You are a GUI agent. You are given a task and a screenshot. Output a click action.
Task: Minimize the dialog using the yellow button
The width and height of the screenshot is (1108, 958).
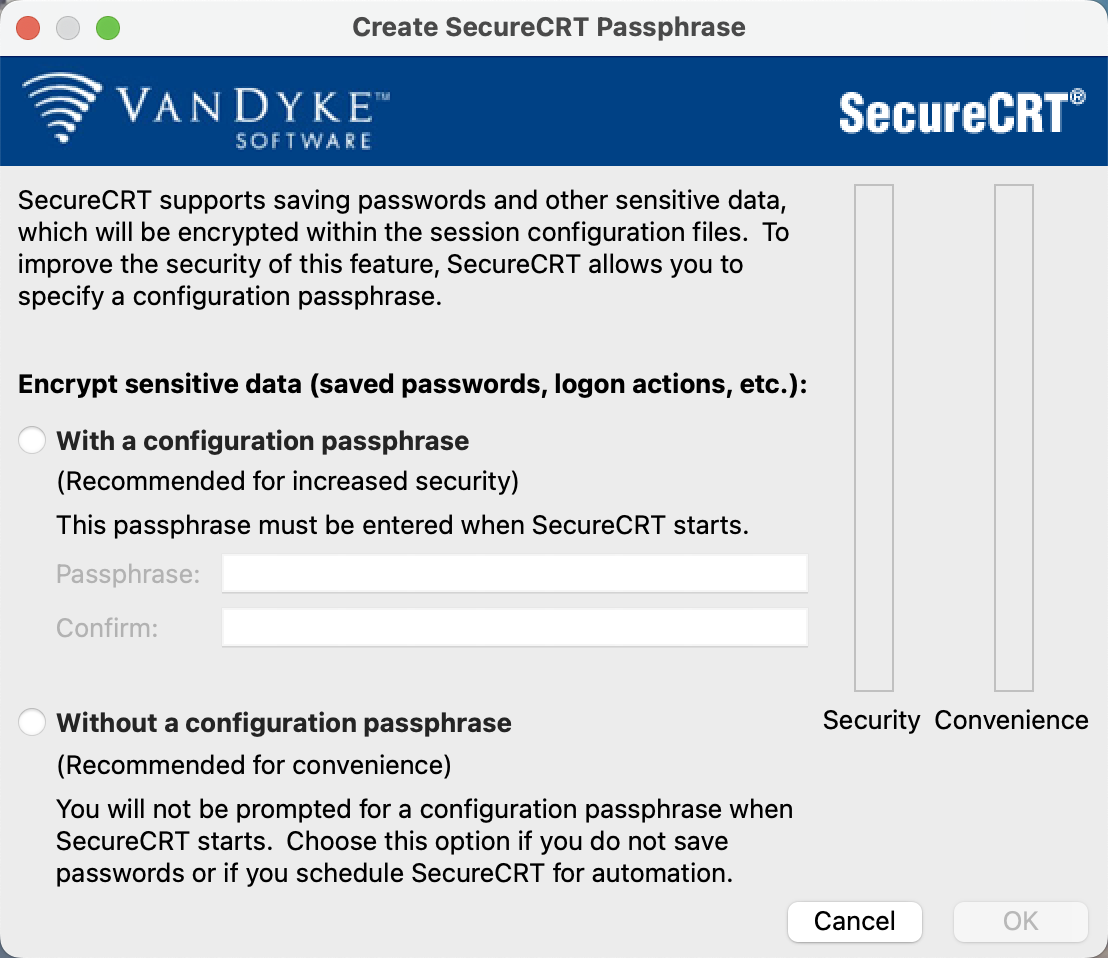pyautogui.click(x=68, y=27)
